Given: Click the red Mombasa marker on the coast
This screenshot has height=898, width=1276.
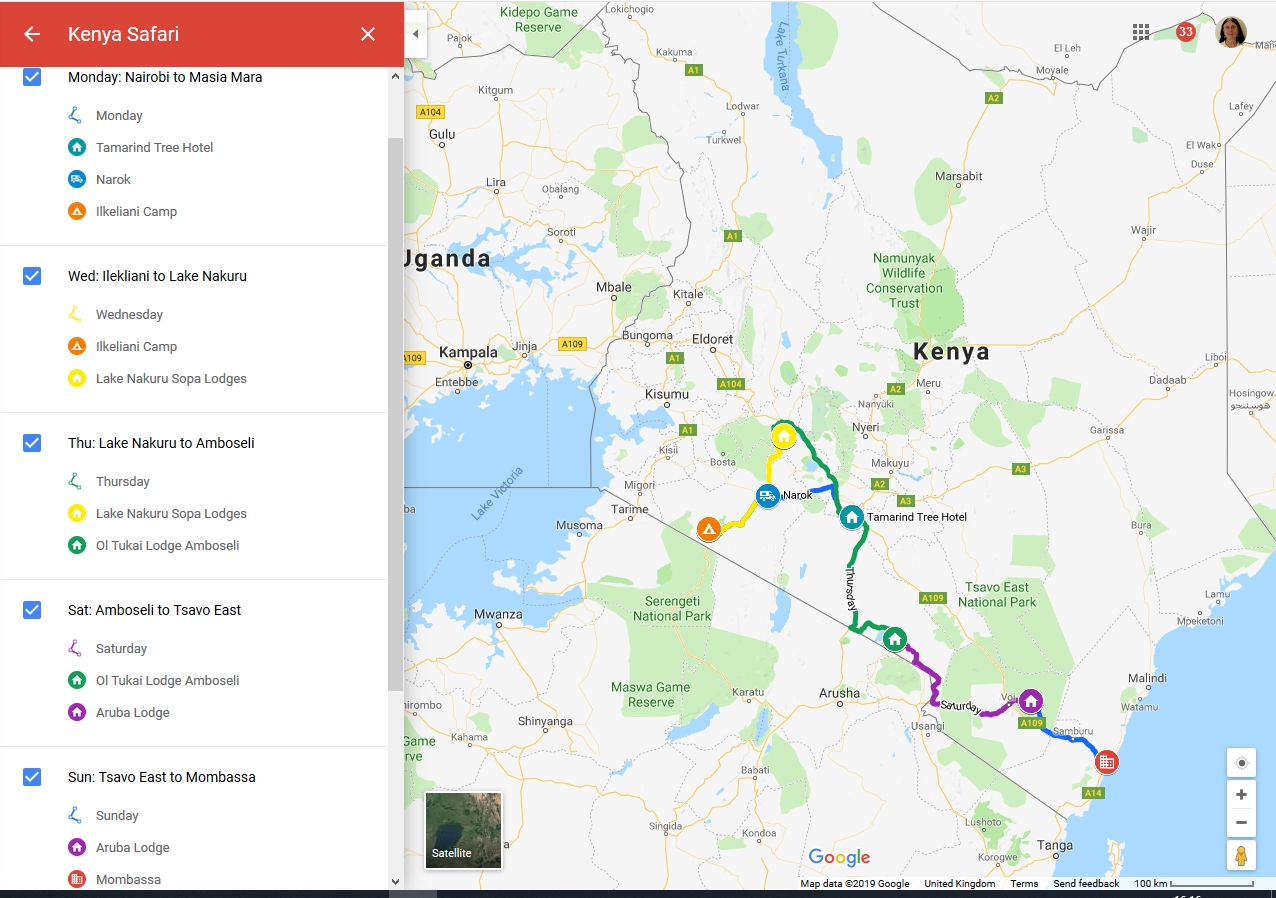Looking at the screenshot, I should [1106, 762].
